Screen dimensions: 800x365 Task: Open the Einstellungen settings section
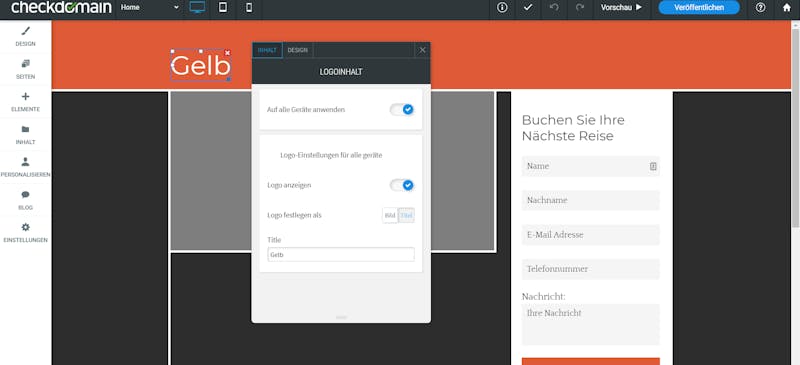(x=26, y=233)
